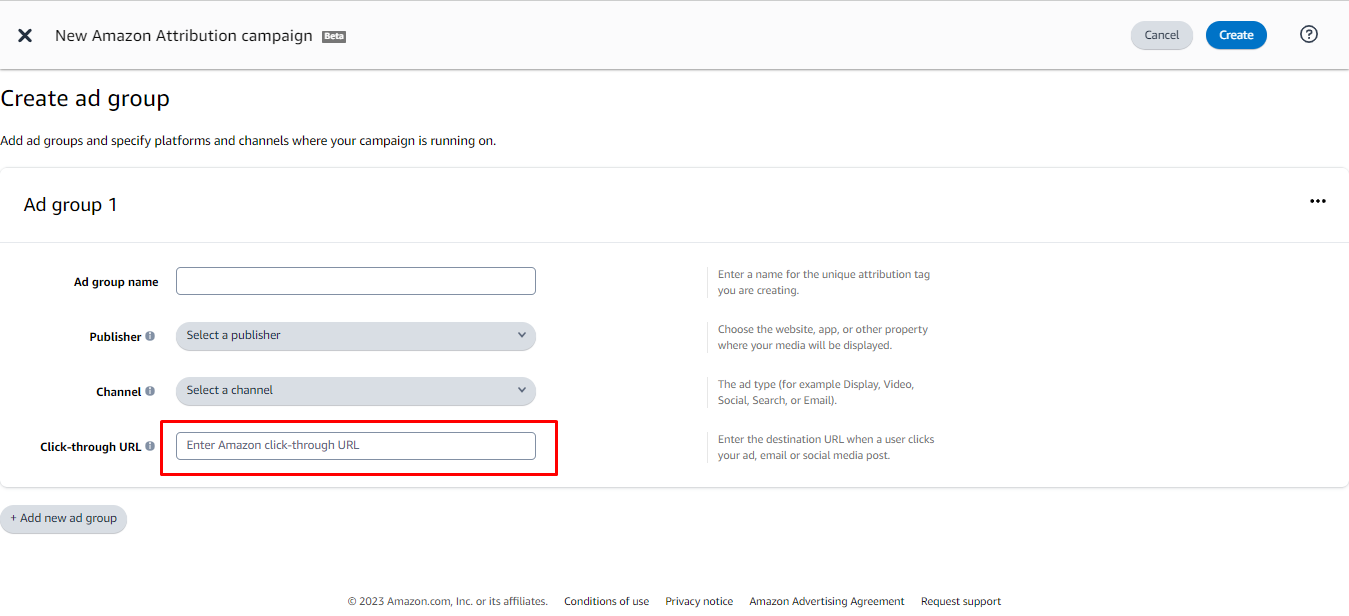Screen dimensions: 1349x616
Task: Click the Beta badge
Action: (x=334, y=36)
